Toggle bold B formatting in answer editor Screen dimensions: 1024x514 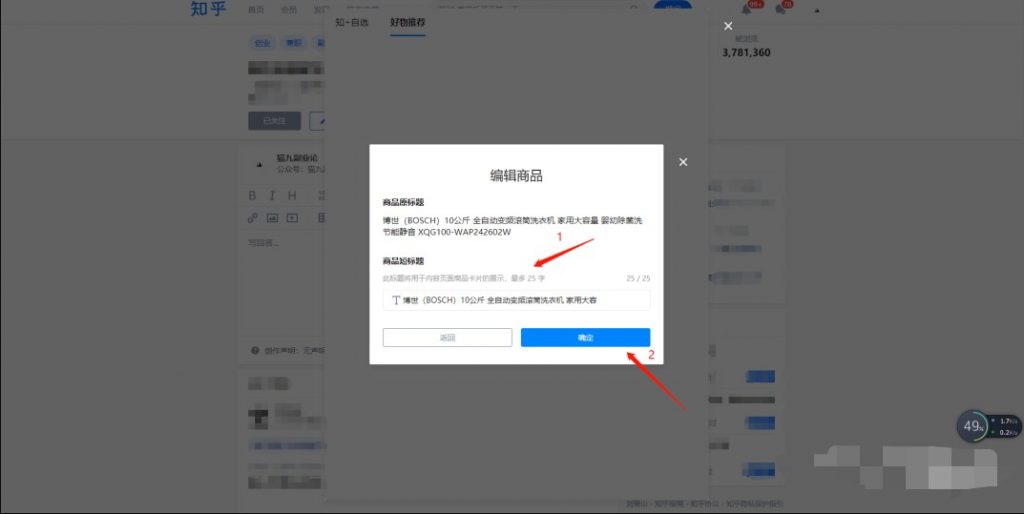tap(252, 195)
